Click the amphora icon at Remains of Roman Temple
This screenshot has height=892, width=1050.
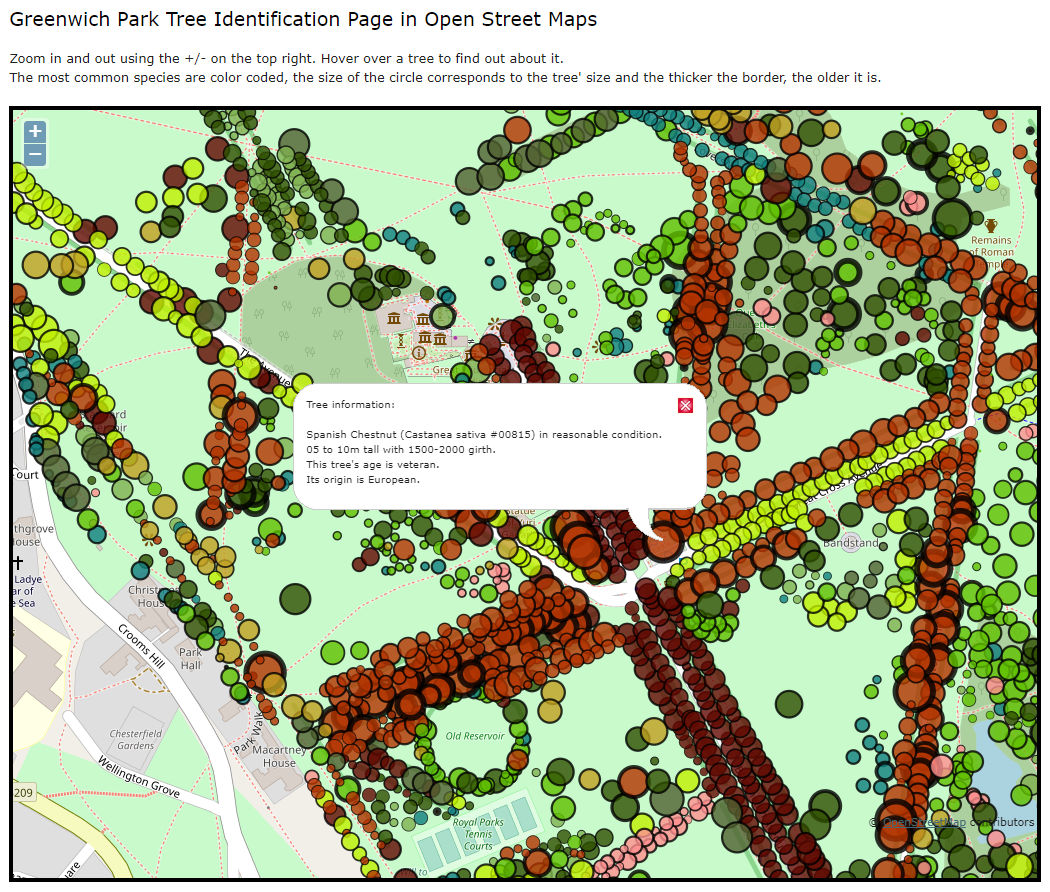click(990, 226)
